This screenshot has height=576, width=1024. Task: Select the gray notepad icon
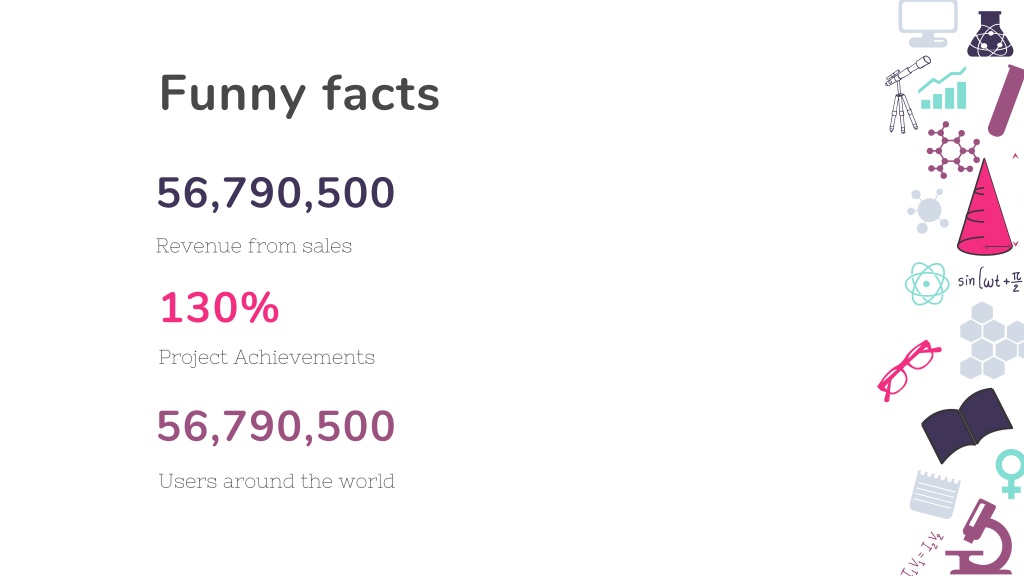click(x=935, y=494)
